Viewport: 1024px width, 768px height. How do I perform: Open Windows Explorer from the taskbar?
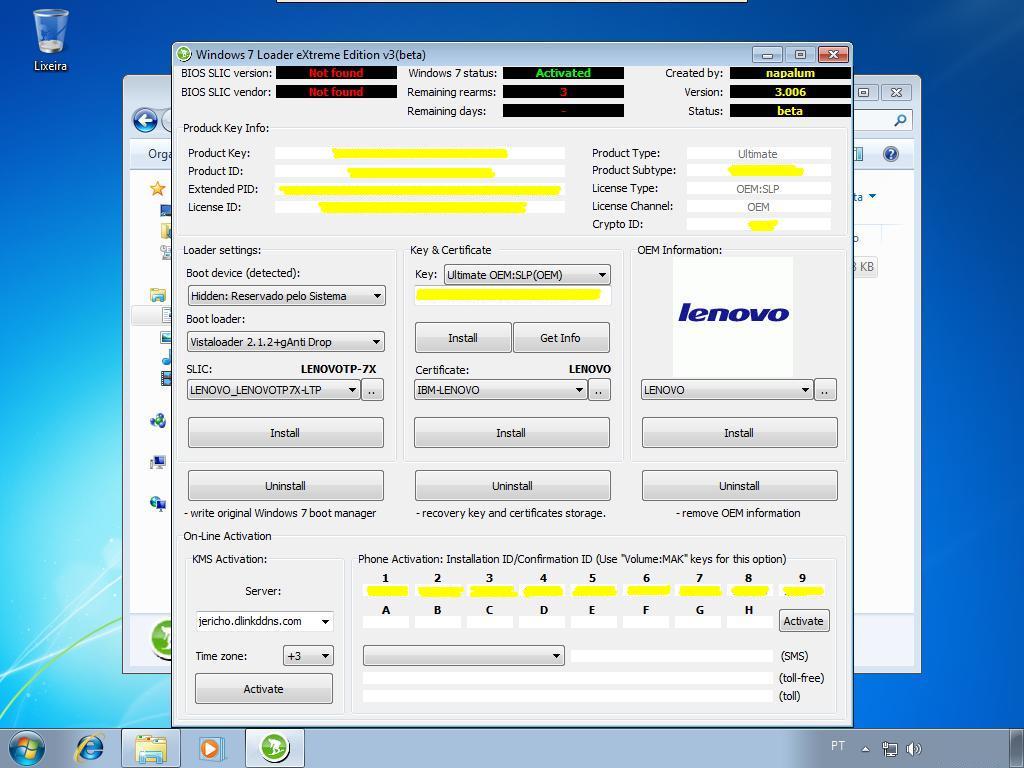(x=151, y=748)
